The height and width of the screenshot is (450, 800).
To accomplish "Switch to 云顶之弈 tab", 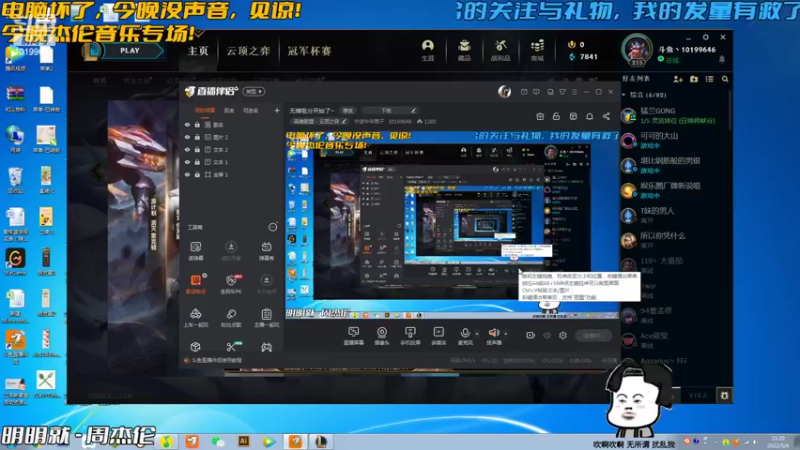I will coord(248,51).
